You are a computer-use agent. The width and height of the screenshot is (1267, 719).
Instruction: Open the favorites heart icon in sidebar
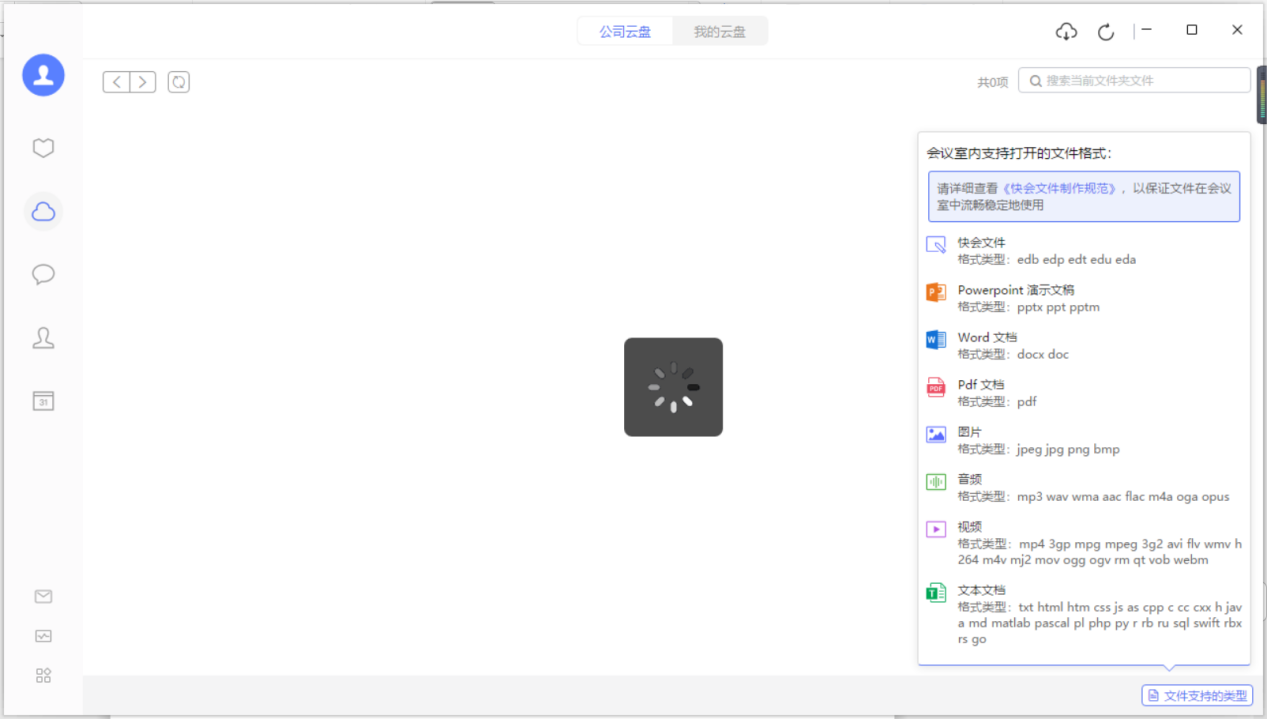point(43,148)
